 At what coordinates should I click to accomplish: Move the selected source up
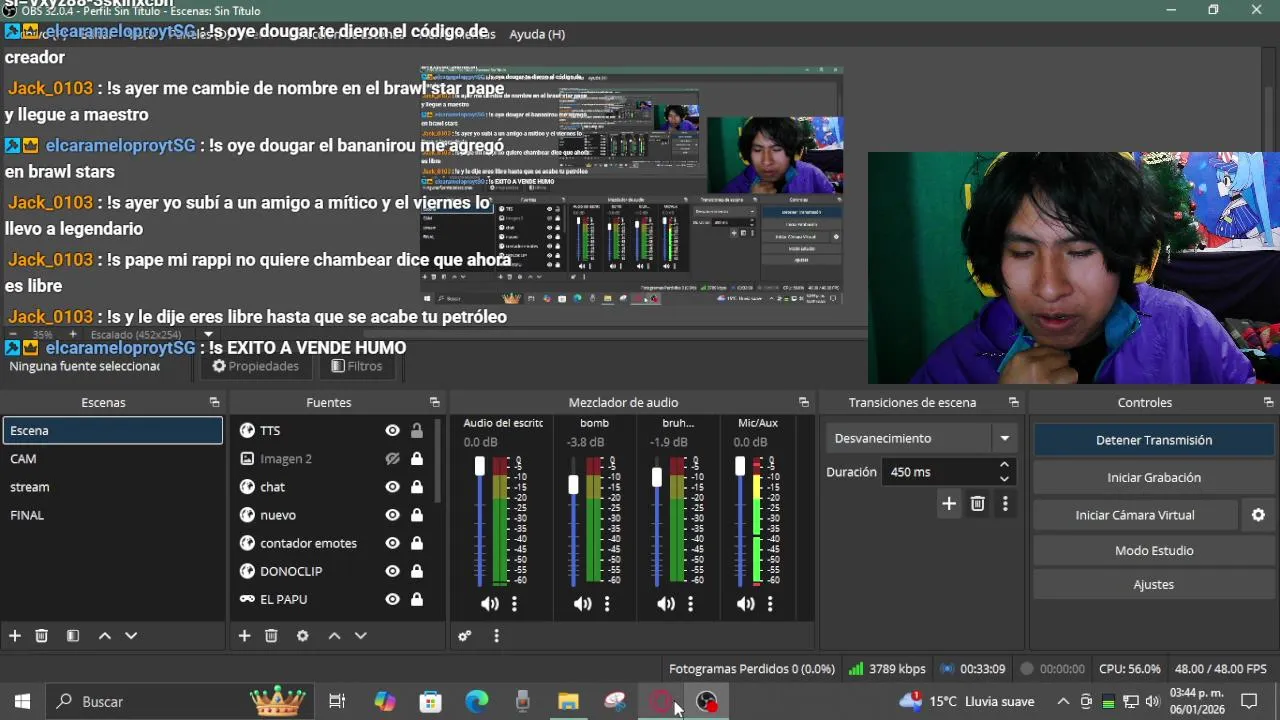click(x=334, y=636)
